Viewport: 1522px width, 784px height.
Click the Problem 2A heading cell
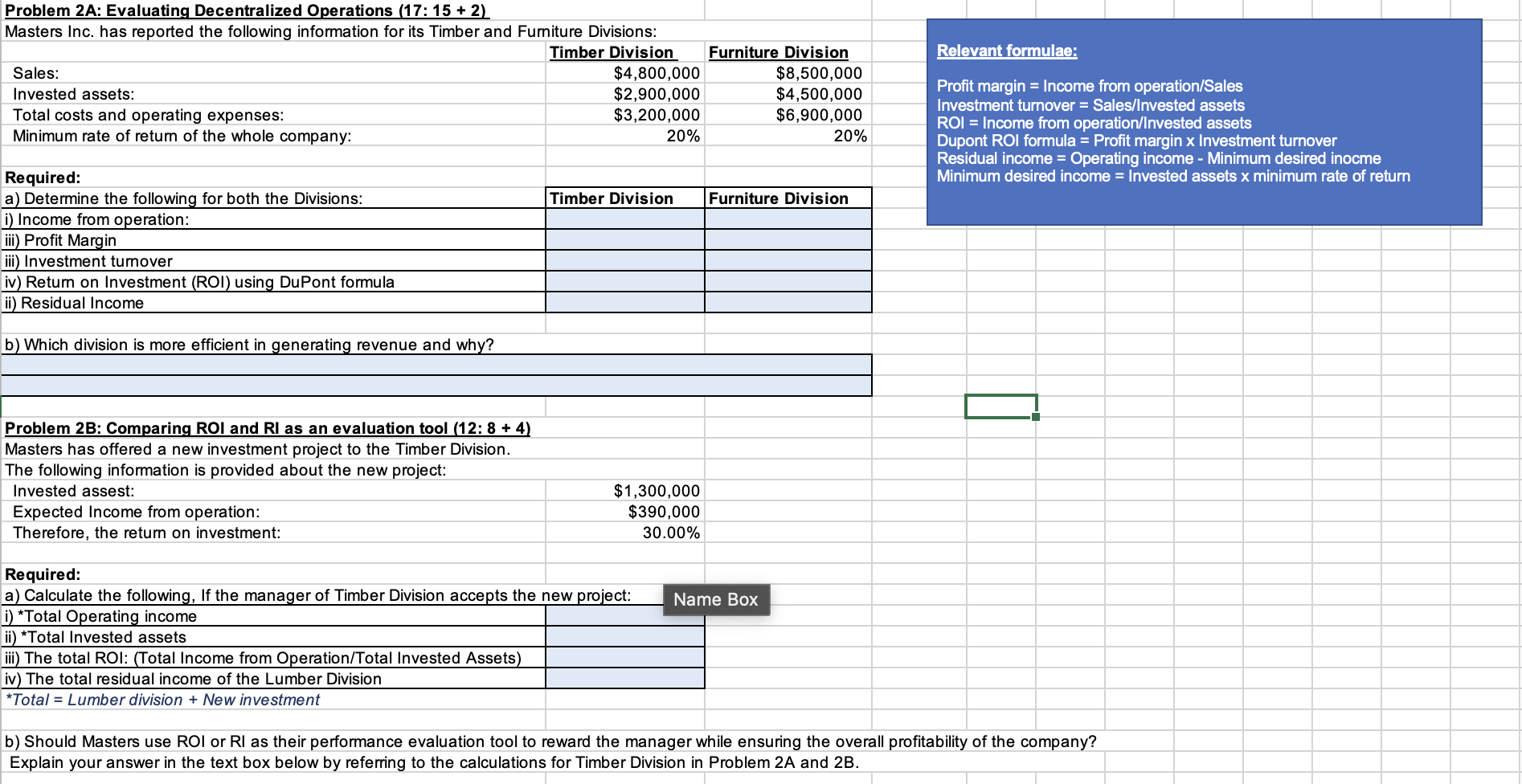[x=241, y=10]
